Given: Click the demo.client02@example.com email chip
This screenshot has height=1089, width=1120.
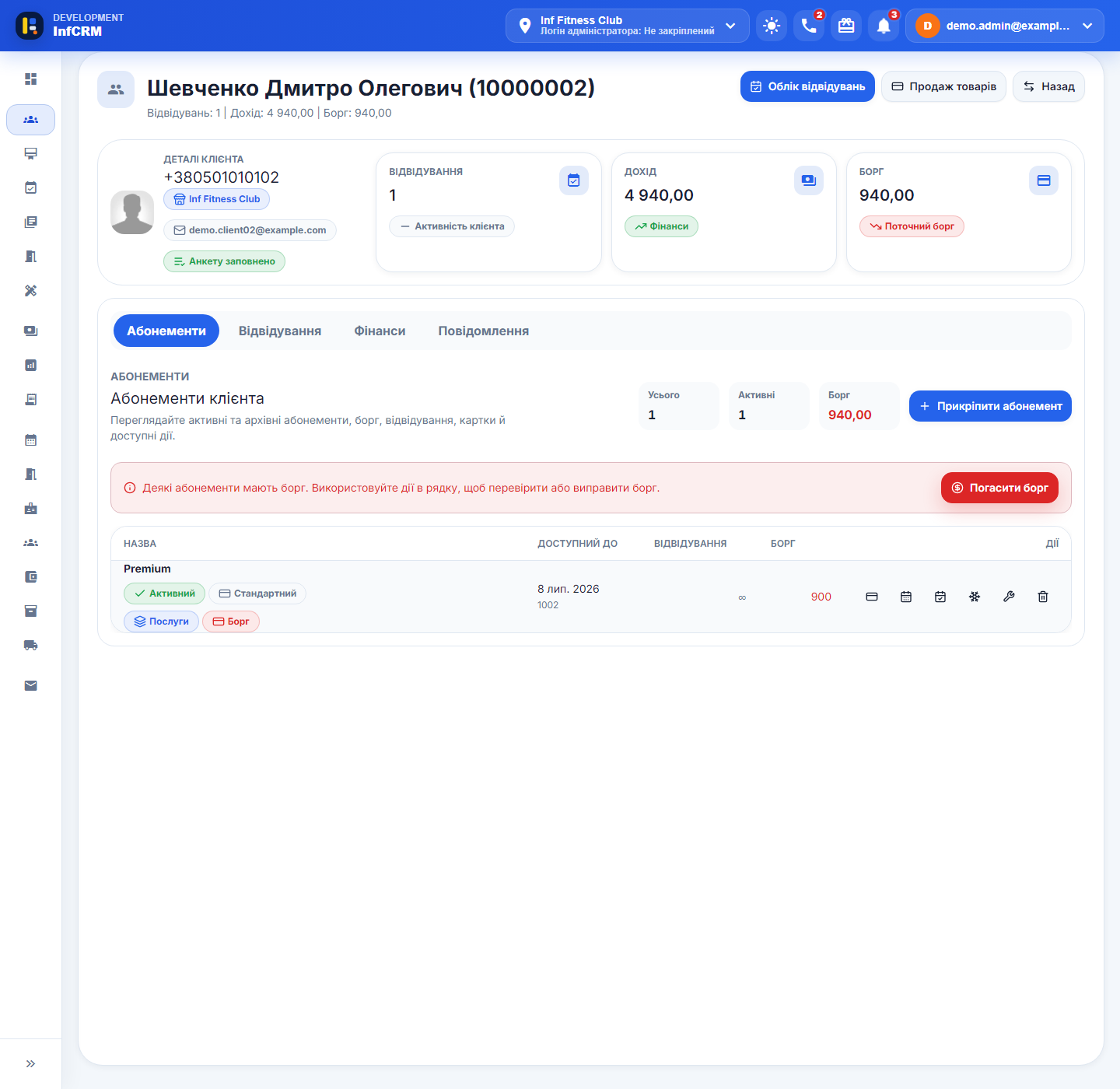Looking at the screenshot, I should point(250,230).
